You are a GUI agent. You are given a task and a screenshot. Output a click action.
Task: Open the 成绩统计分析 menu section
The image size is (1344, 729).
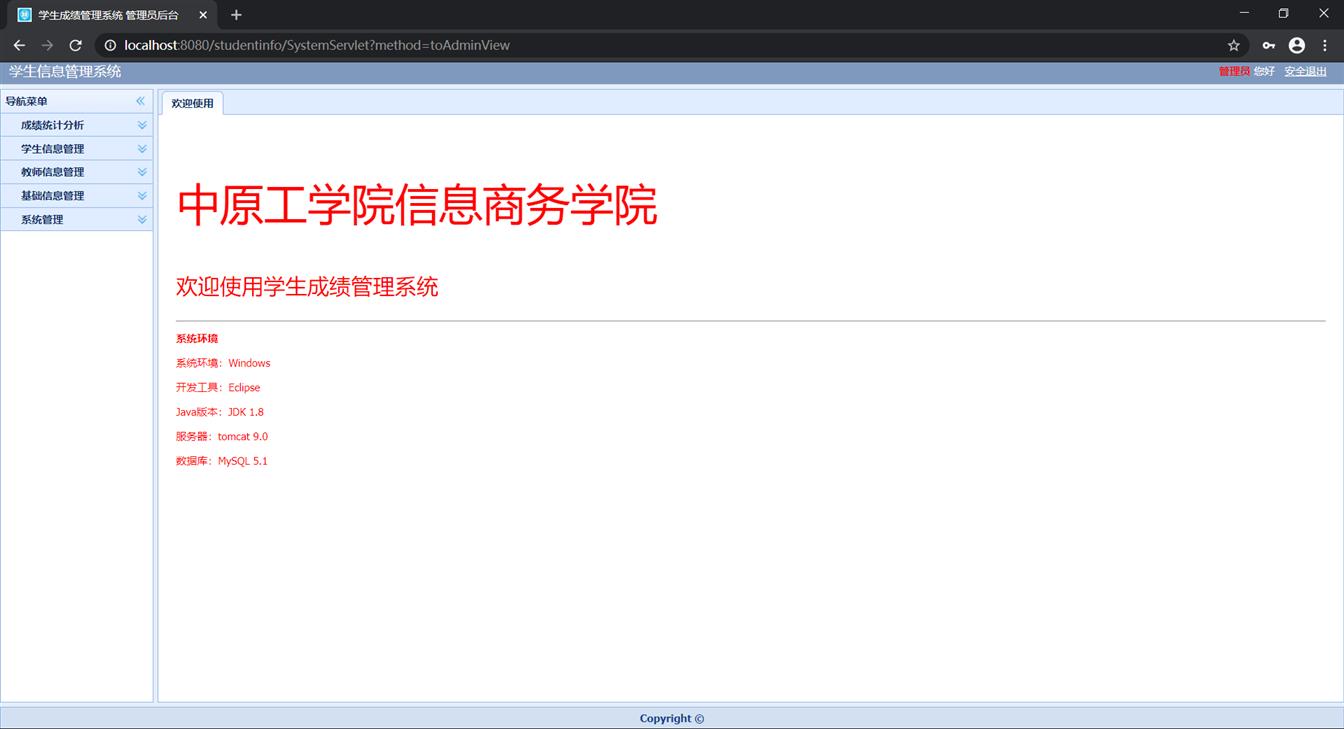coord(76,125)
